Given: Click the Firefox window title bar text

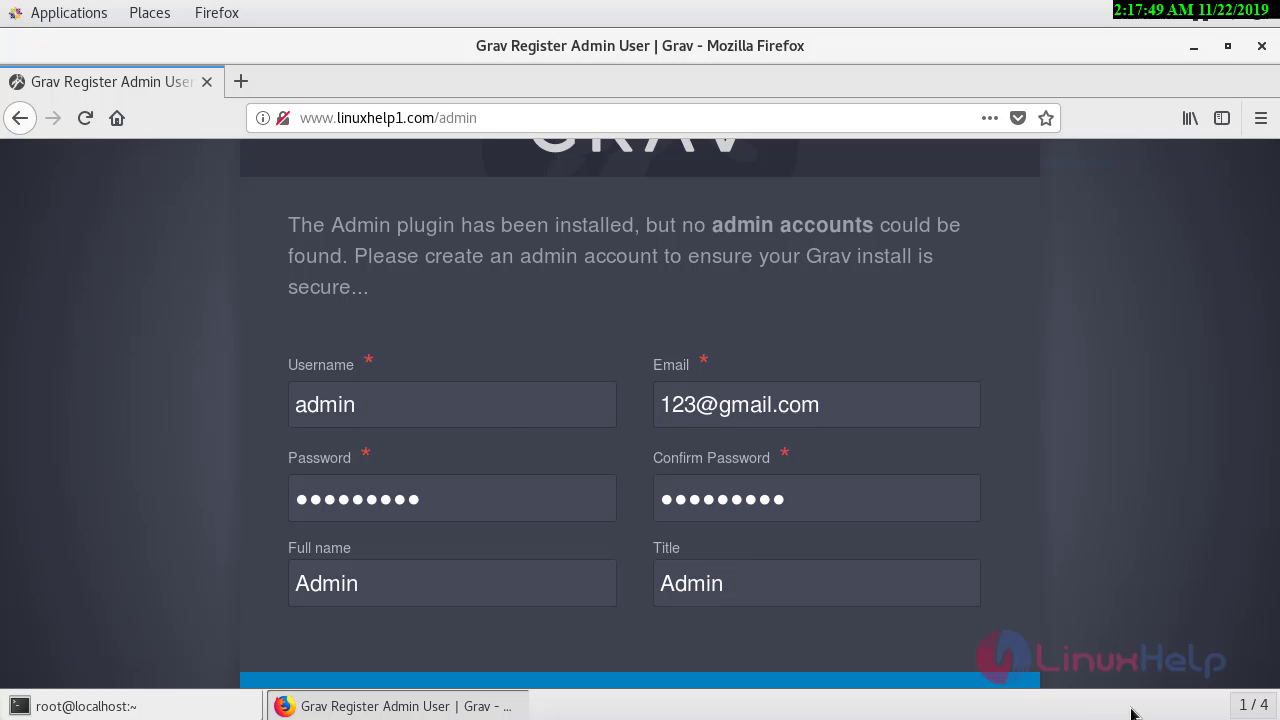Looking at the screenshot, I should click(x=640, y=46).
